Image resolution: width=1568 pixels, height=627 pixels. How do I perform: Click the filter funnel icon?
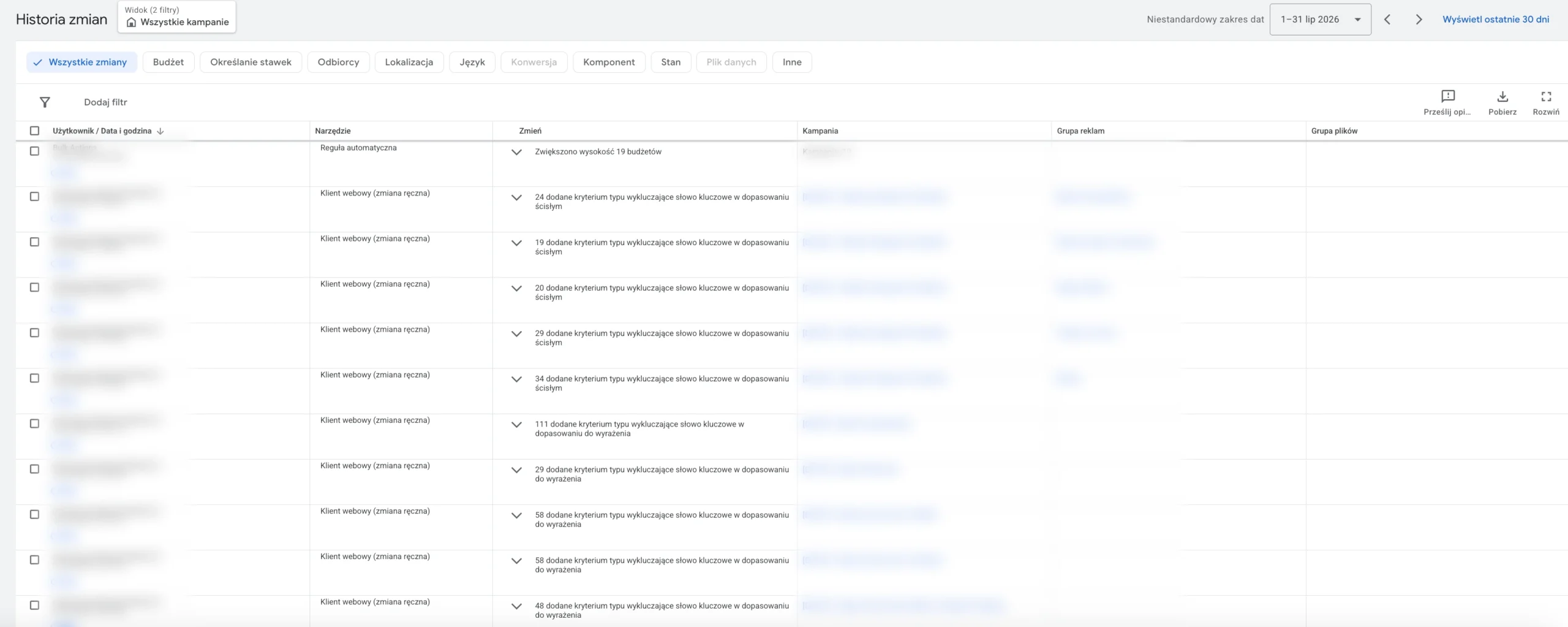point(45,102)
